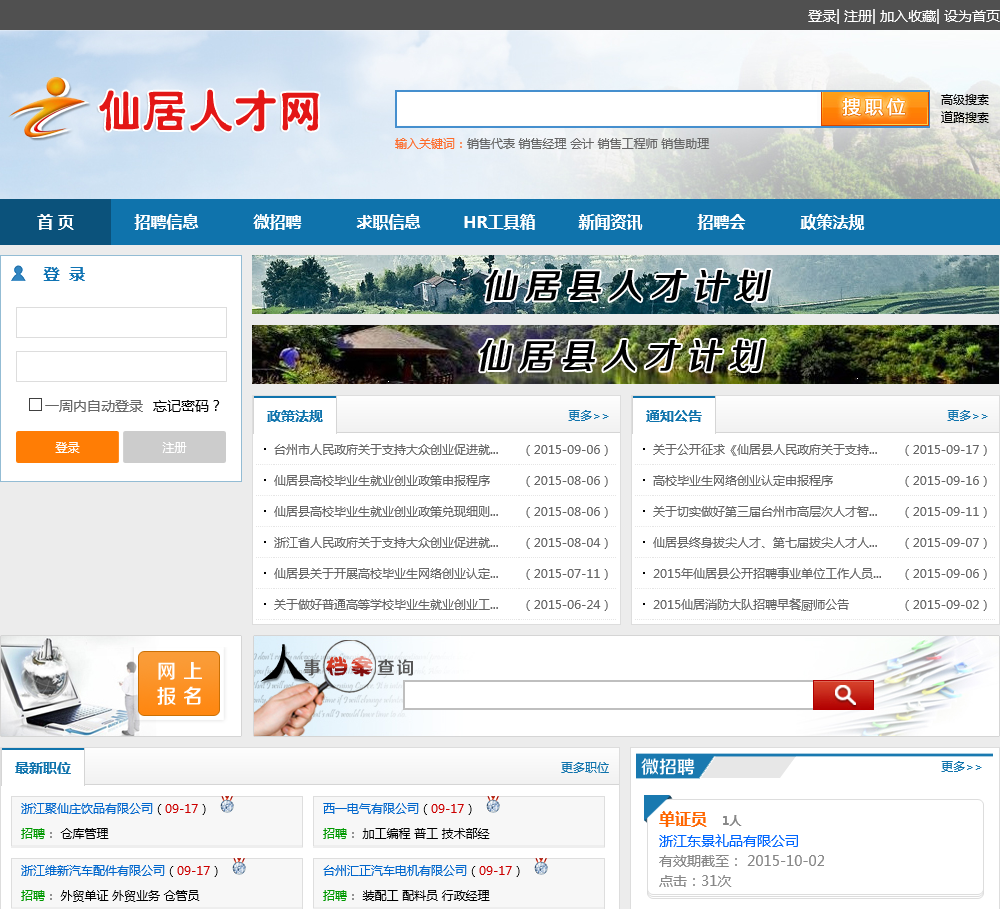Open 单证员 job in 微招聘 panel
Viewport: 1000px width, 909px height.
(x=682, y=819)
